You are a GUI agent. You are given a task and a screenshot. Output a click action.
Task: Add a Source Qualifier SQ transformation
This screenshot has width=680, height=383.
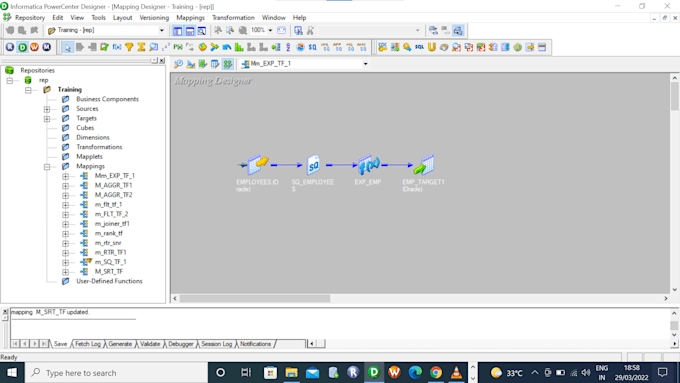tap(312, 47)
